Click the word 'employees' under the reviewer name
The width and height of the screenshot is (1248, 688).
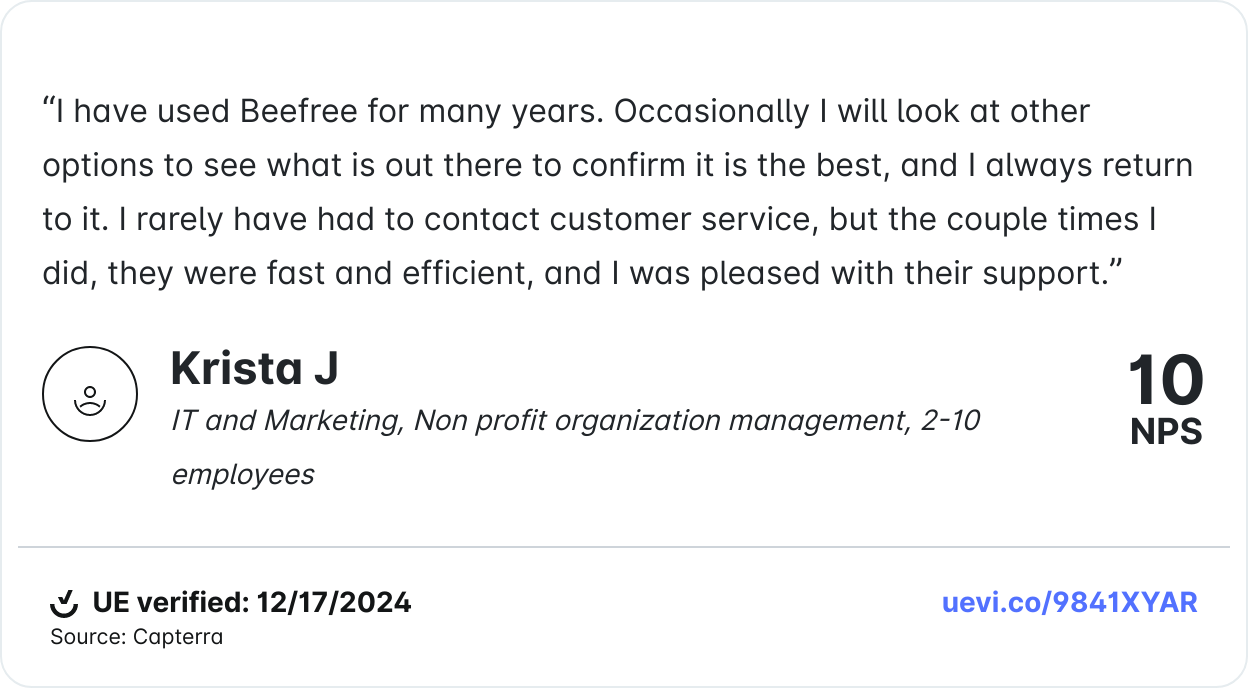pyautogui.click(x=243, y=474)
